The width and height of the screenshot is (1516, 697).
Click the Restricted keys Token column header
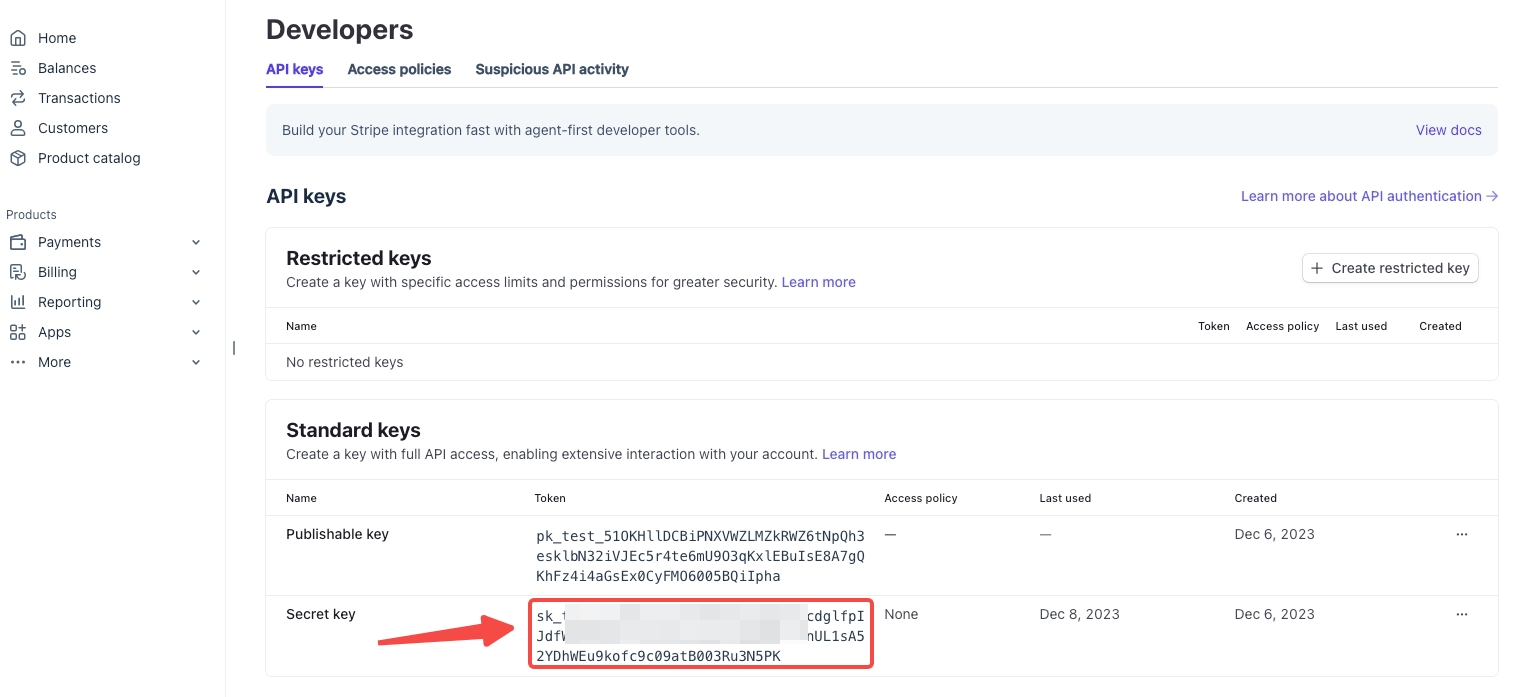coord(1214,326)
